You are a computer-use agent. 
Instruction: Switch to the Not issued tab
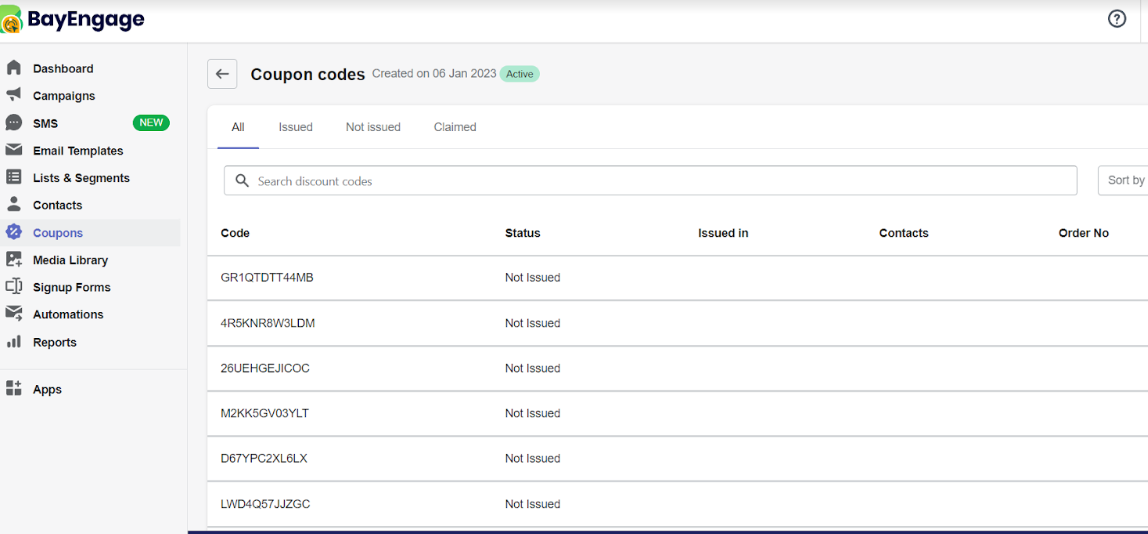[x=373, y=127]
